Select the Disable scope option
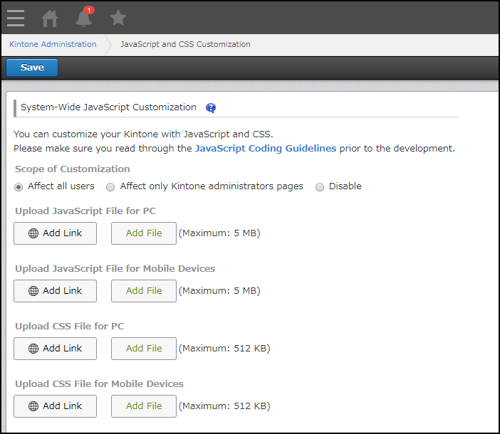The width and height of the screenshot is (500, 434). pos(320,187)
